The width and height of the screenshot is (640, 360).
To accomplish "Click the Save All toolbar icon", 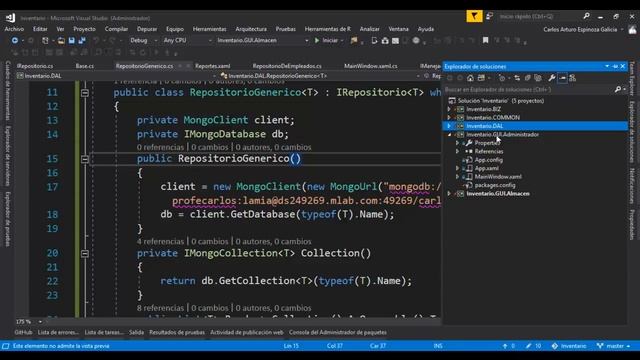I will pos(82,40).
